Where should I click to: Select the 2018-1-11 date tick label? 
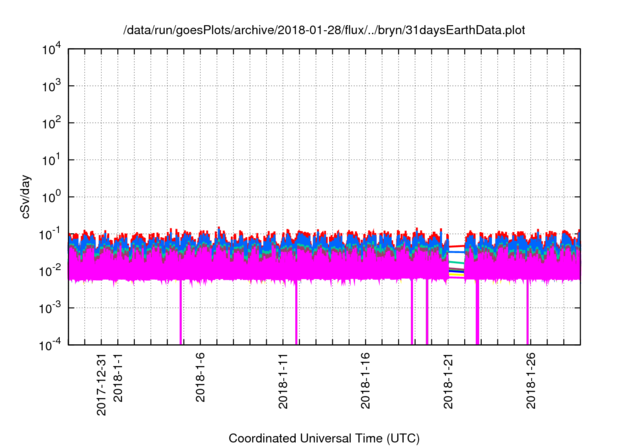(283, 381)
